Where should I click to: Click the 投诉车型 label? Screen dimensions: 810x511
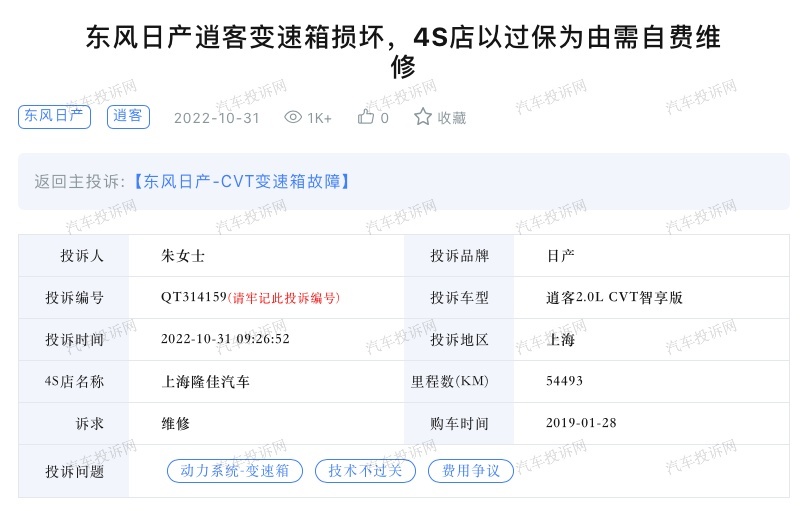point(459,298)
